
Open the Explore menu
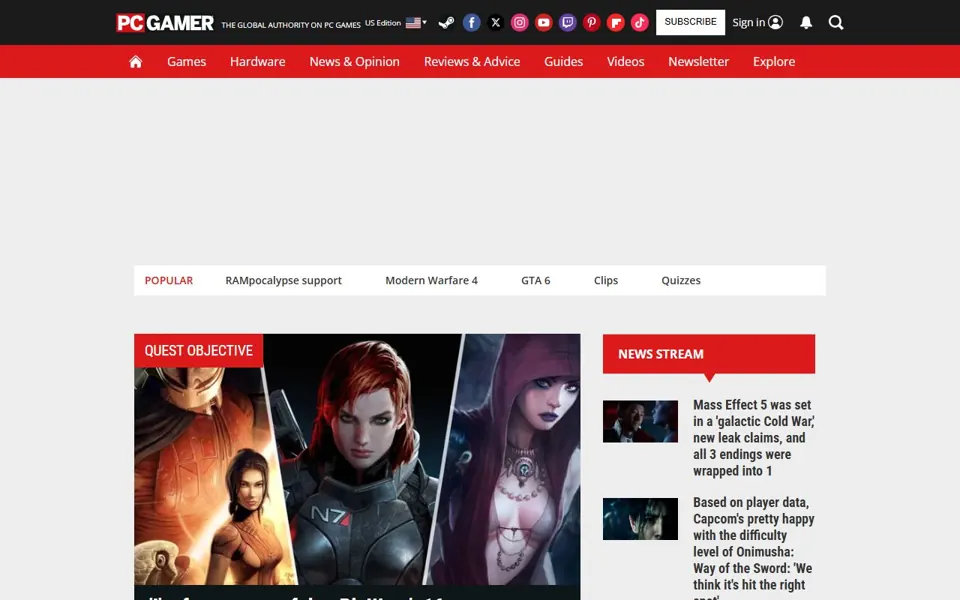774,61
